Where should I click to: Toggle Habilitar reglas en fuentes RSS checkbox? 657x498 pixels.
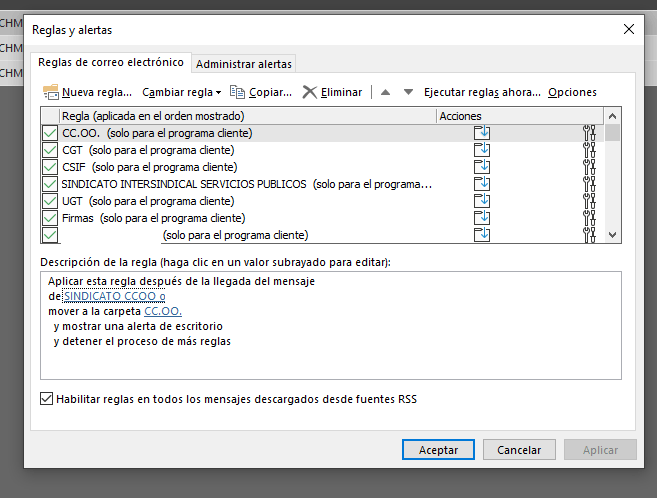pos(47,399)
